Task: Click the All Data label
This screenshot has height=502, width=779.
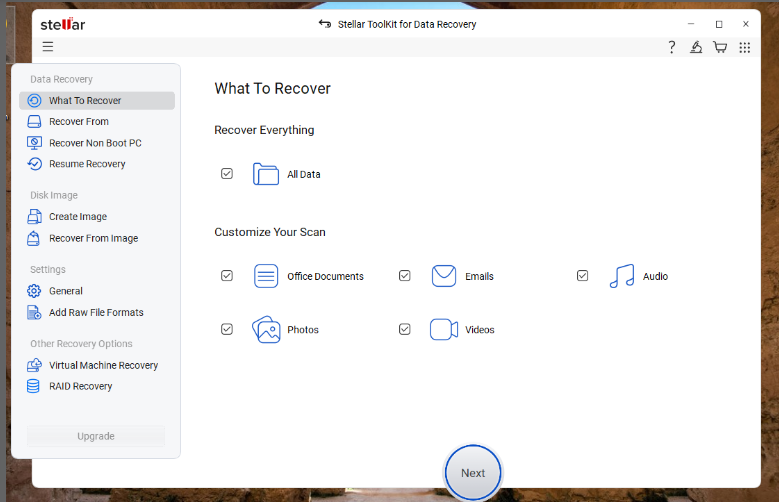Action: 304,174
